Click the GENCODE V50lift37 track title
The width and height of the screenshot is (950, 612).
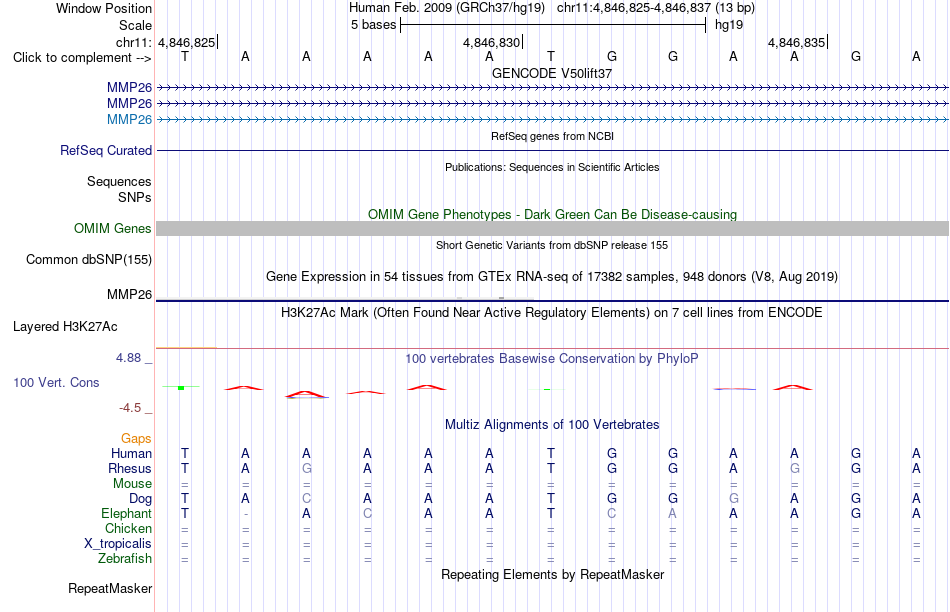click(x=552, y=73)
